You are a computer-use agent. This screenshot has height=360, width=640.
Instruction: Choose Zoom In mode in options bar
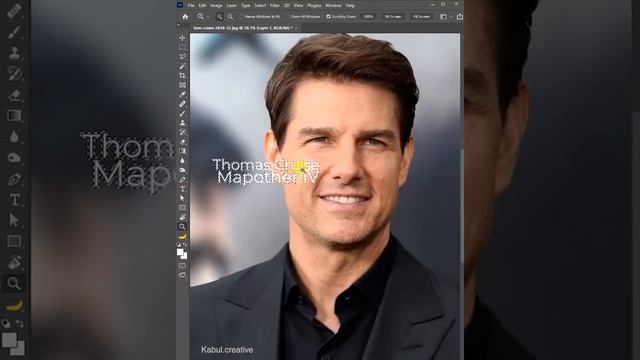220,17
